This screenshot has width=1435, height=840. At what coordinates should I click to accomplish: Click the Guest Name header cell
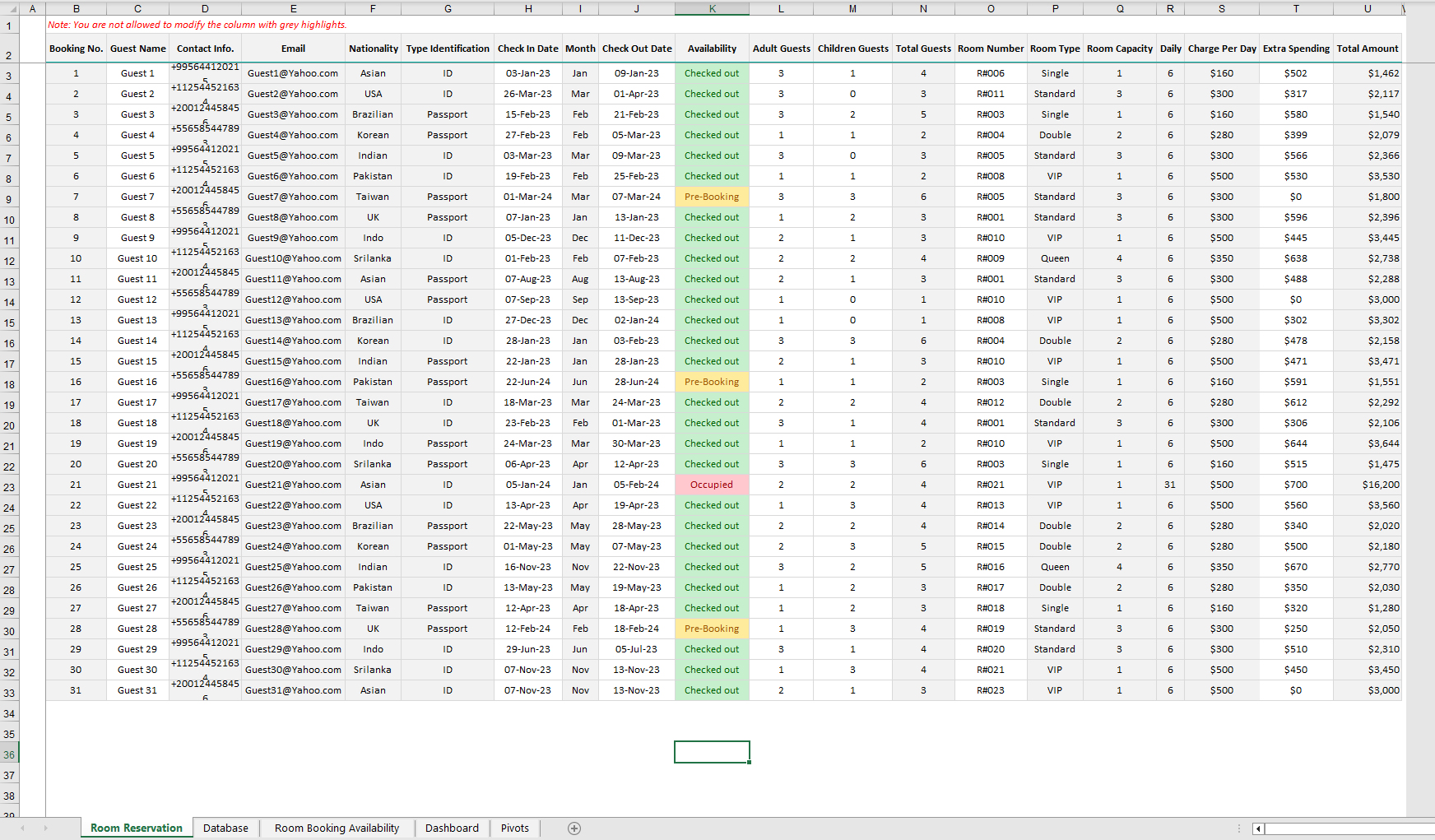pyautogui.click(x=137, y=49)
